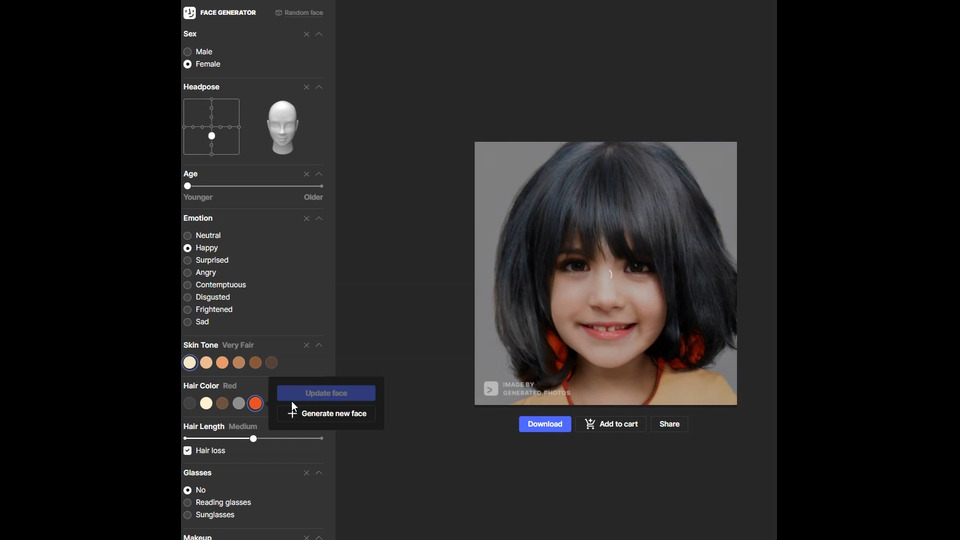This screenshot has width=960, height=540.
Task: Reset the Age section with X icon
Action: pyautogui.click(x=307, y=174)
